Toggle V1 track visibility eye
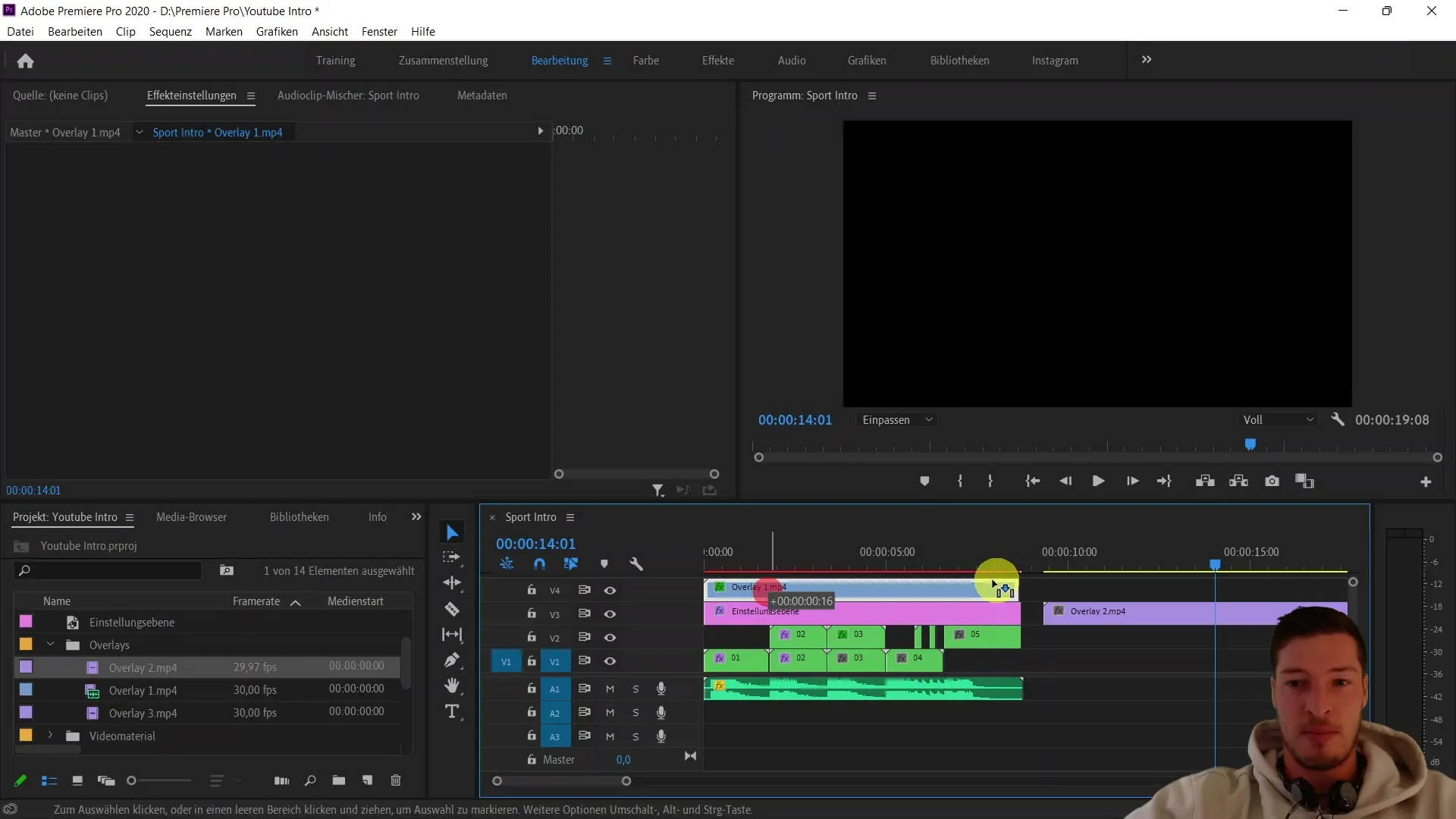The width and height of the screenshot is (1456, 819). [x=610, y=661]
